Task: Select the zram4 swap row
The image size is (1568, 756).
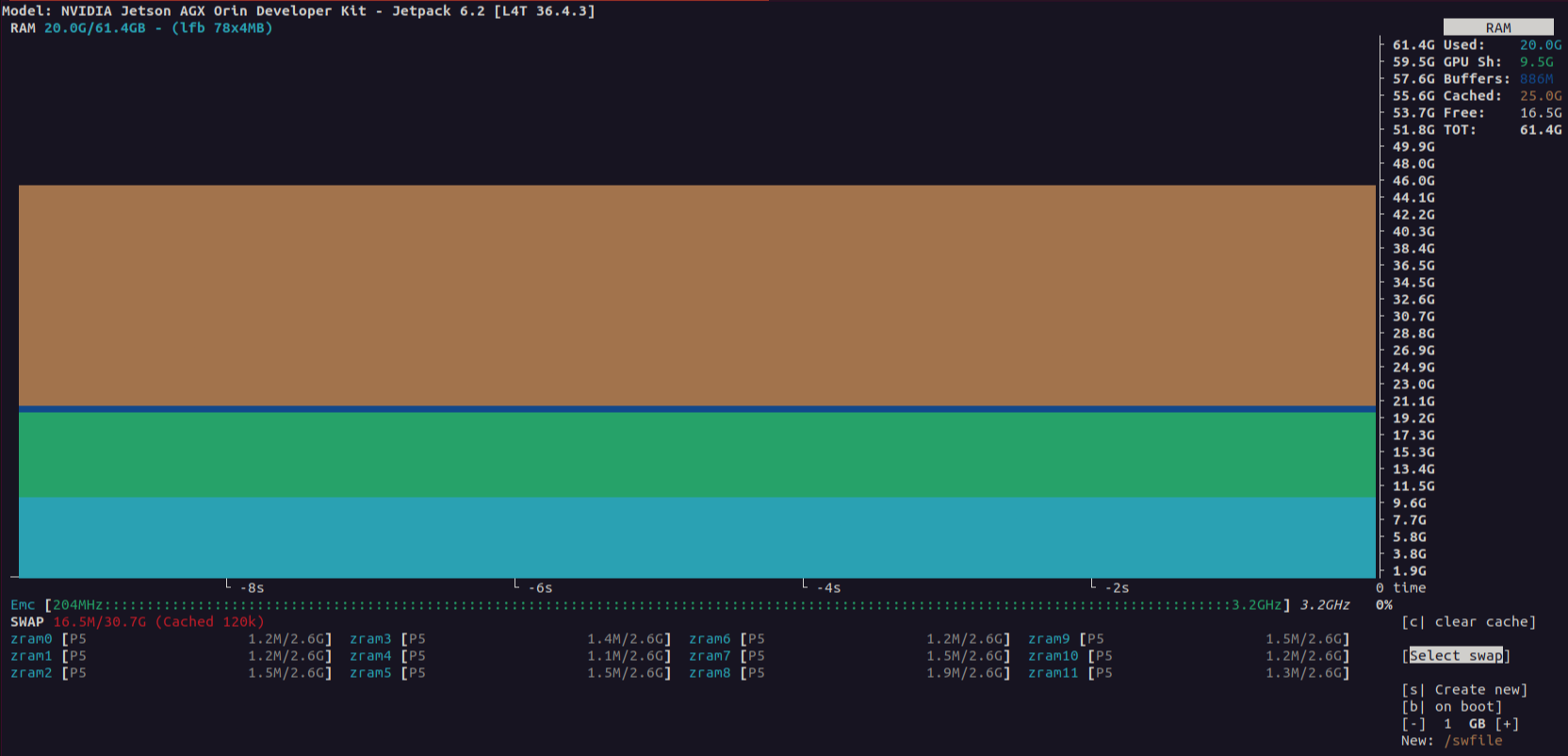Action: (x=511, y=655)
